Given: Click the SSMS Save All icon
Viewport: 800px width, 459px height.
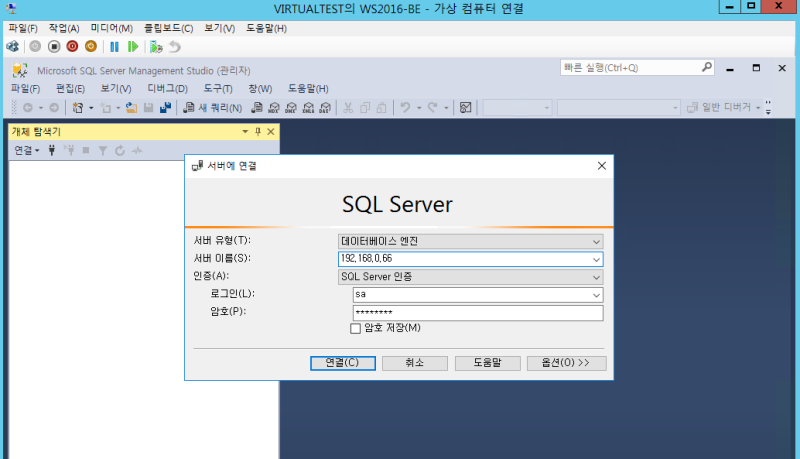Looking at the screenshot, I should (x=165, y=108).
